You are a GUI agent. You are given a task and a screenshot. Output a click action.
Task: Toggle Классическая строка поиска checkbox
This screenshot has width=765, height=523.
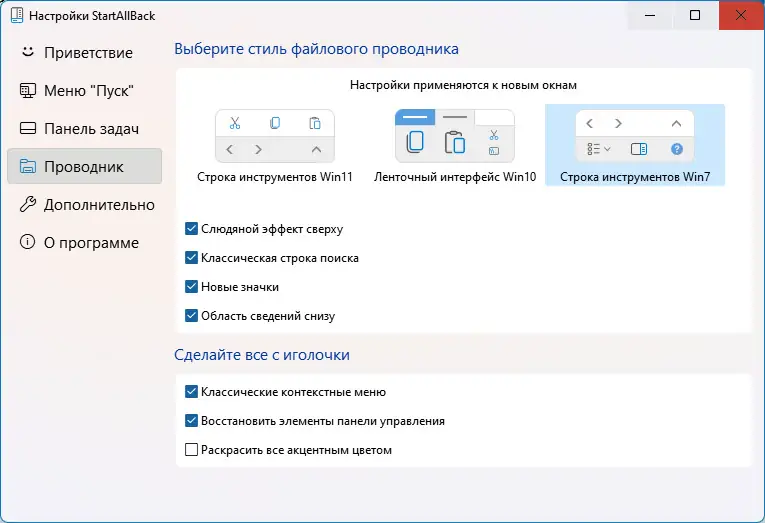pyautogui.click(x=191, y=257)
